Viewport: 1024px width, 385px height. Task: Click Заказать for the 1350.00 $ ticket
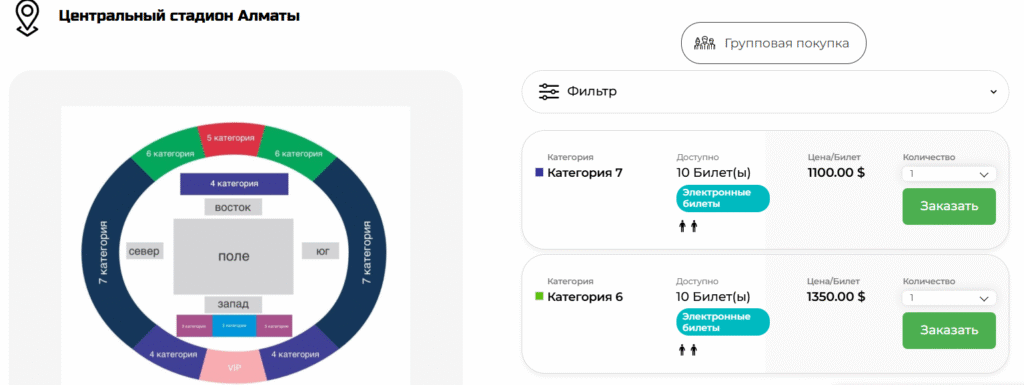949,330
